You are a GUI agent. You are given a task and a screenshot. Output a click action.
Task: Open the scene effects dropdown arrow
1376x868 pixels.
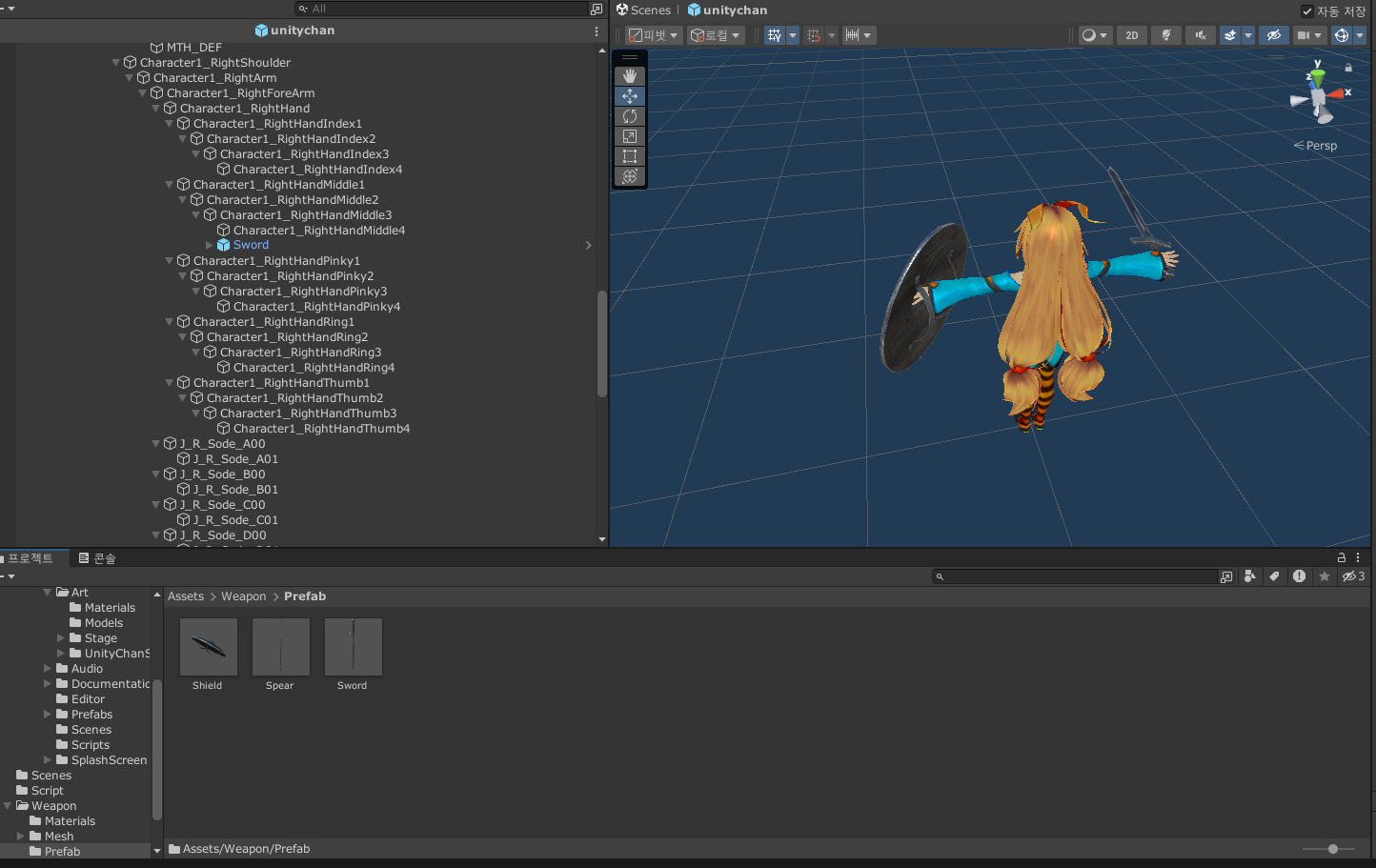1248,35
